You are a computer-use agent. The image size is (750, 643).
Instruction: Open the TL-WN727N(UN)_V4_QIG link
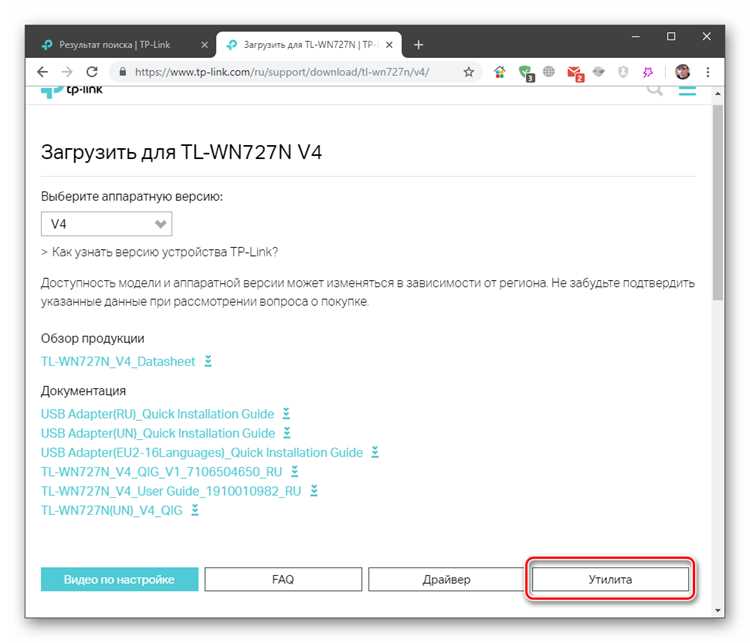point(112,510)
